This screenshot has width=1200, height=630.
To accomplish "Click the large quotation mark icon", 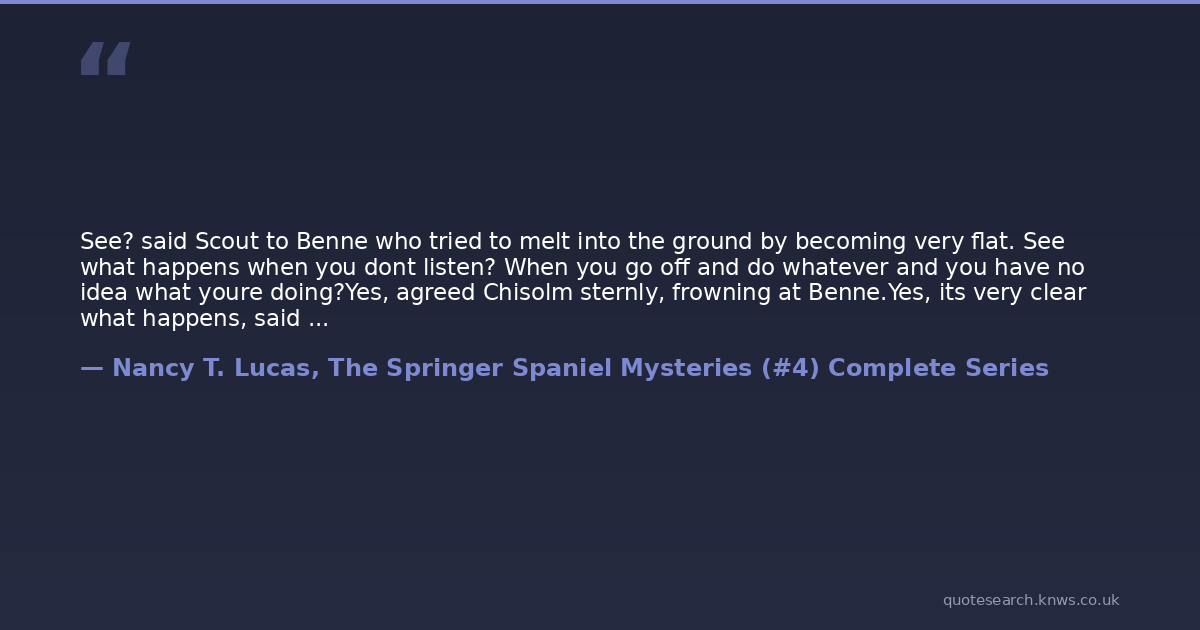I will tap(105, 58).
